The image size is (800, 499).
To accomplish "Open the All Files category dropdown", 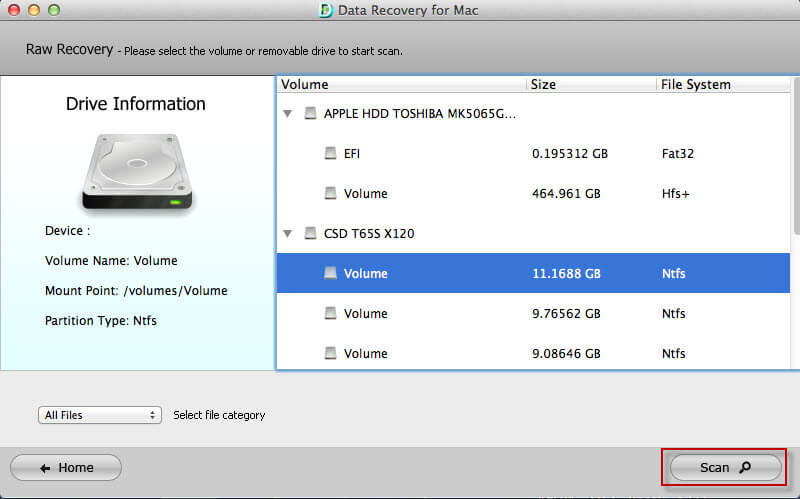I will click(99, 415).
